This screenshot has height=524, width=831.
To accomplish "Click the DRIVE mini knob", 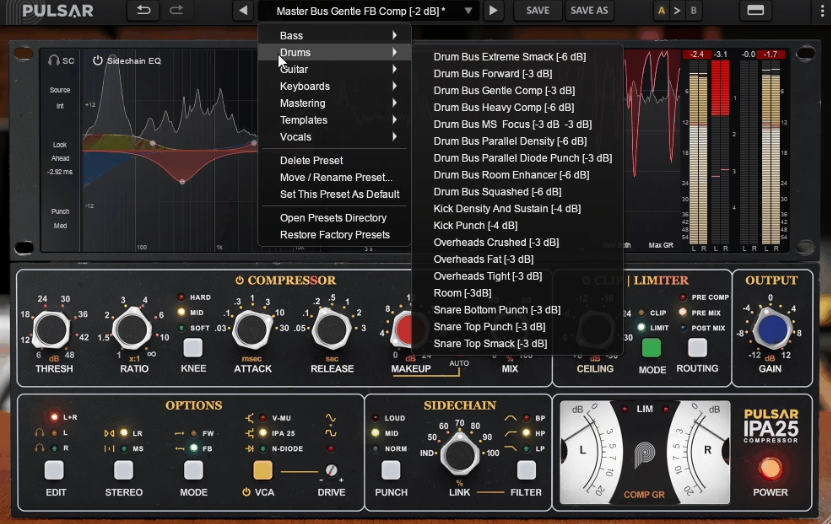I will click(x=331, y=470).
